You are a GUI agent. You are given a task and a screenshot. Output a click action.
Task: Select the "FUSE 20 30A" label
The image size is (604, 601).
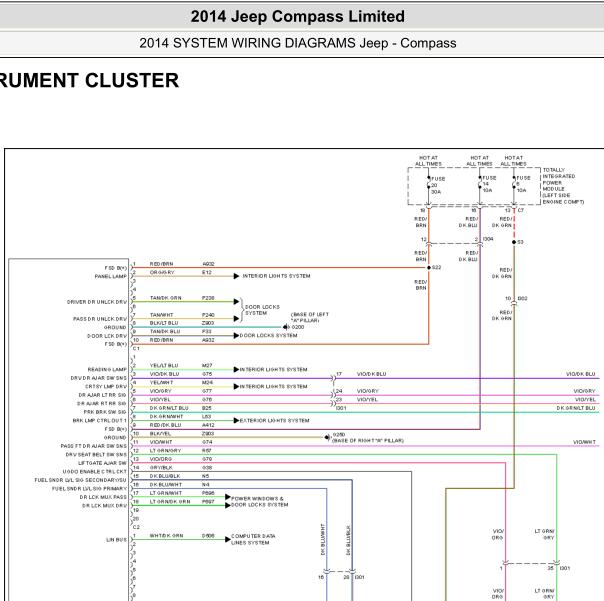point(438,185)
